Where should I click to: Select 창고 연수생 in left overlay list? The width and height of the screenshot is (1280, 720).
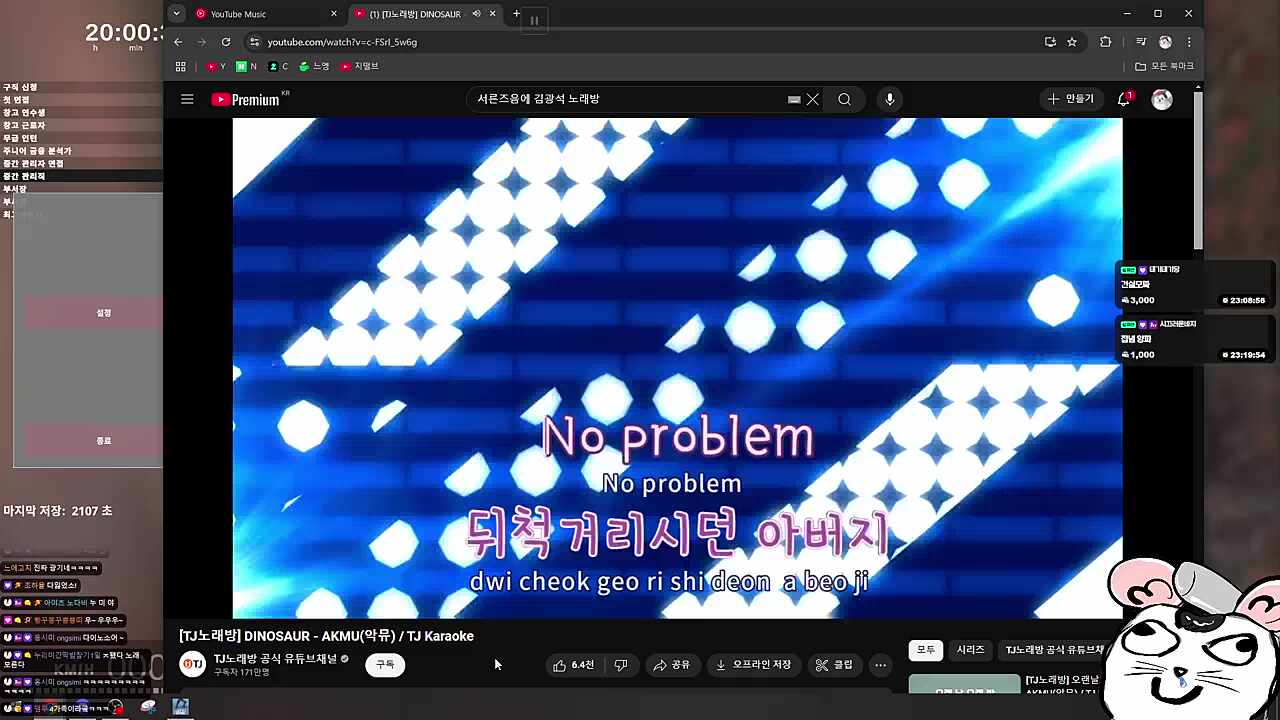coord(24,113)
